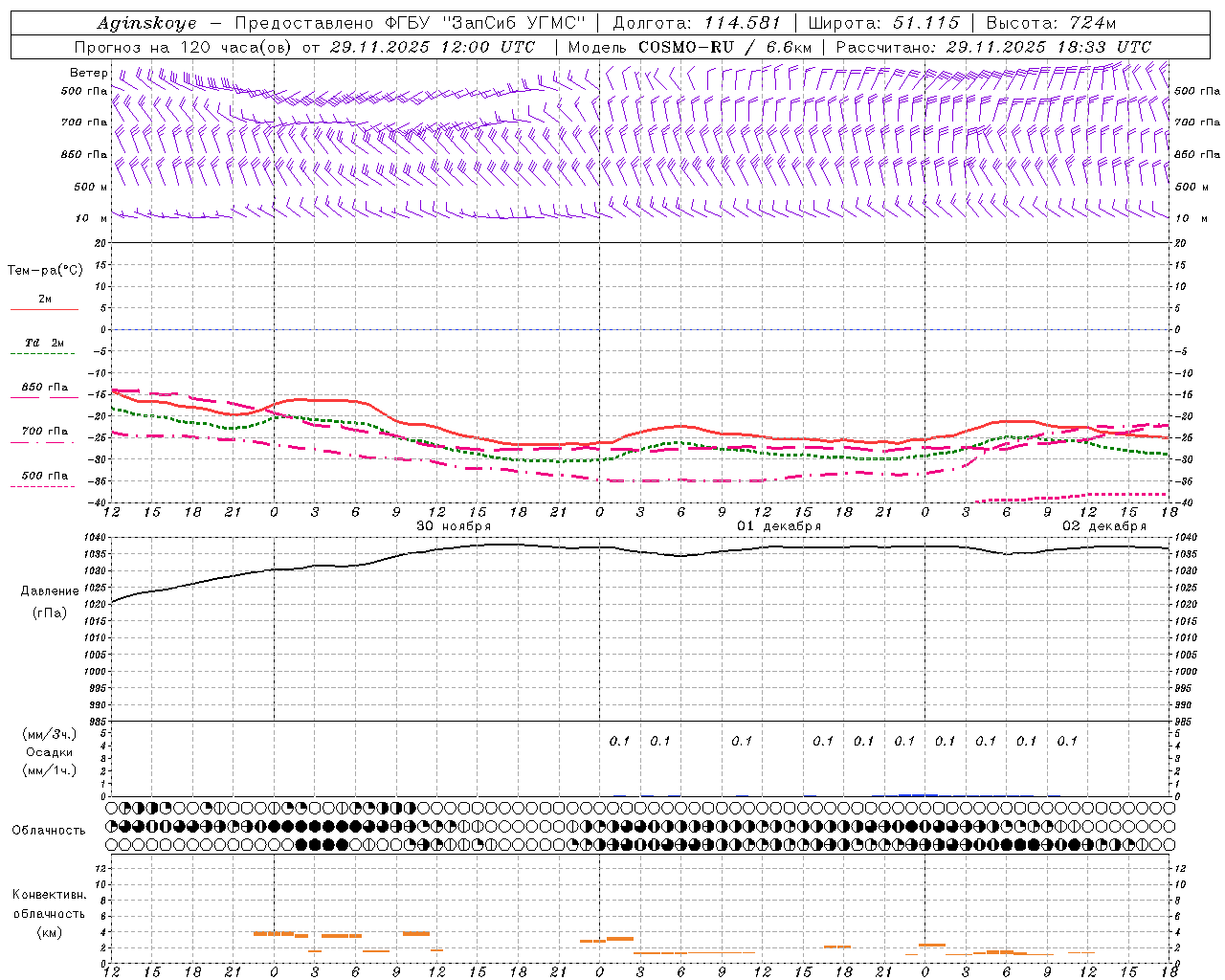The height and width of the screenshot is (980, 1225).
Task: Click the "Рассчитано: 29.11.2025 18:33 UTC" timestamp
Action: (x=993, y=47)
